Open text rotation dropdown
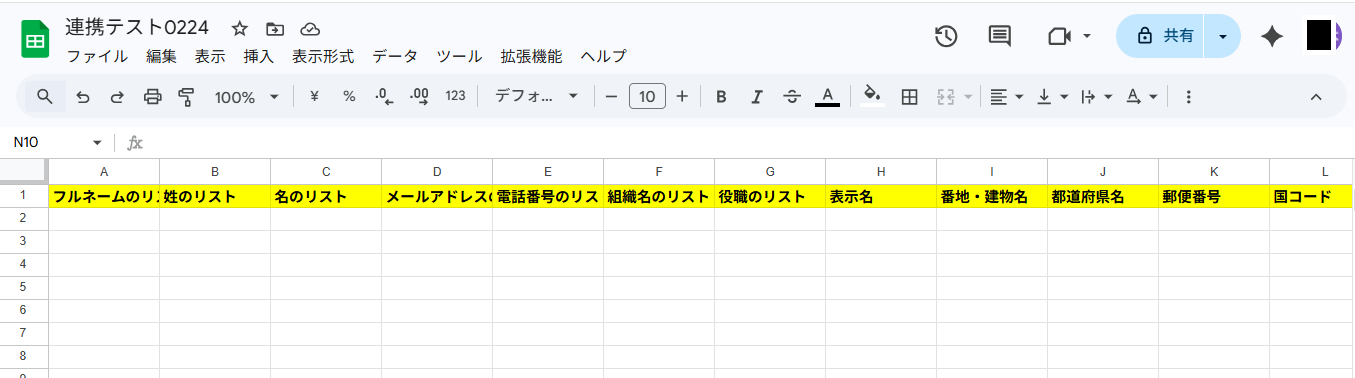 pyautogui.click(x=1141, y=96)
